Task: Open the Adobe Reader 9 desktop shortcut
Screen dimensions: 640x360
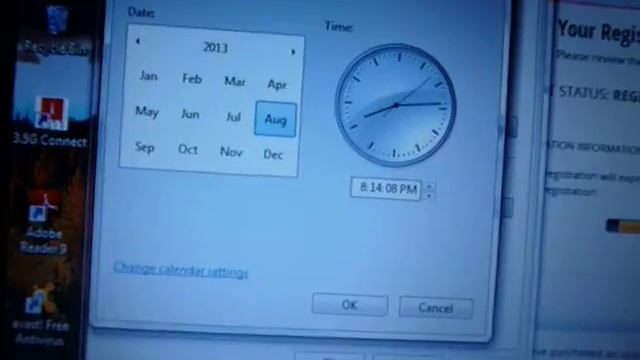Action: (x=44, y=224)
